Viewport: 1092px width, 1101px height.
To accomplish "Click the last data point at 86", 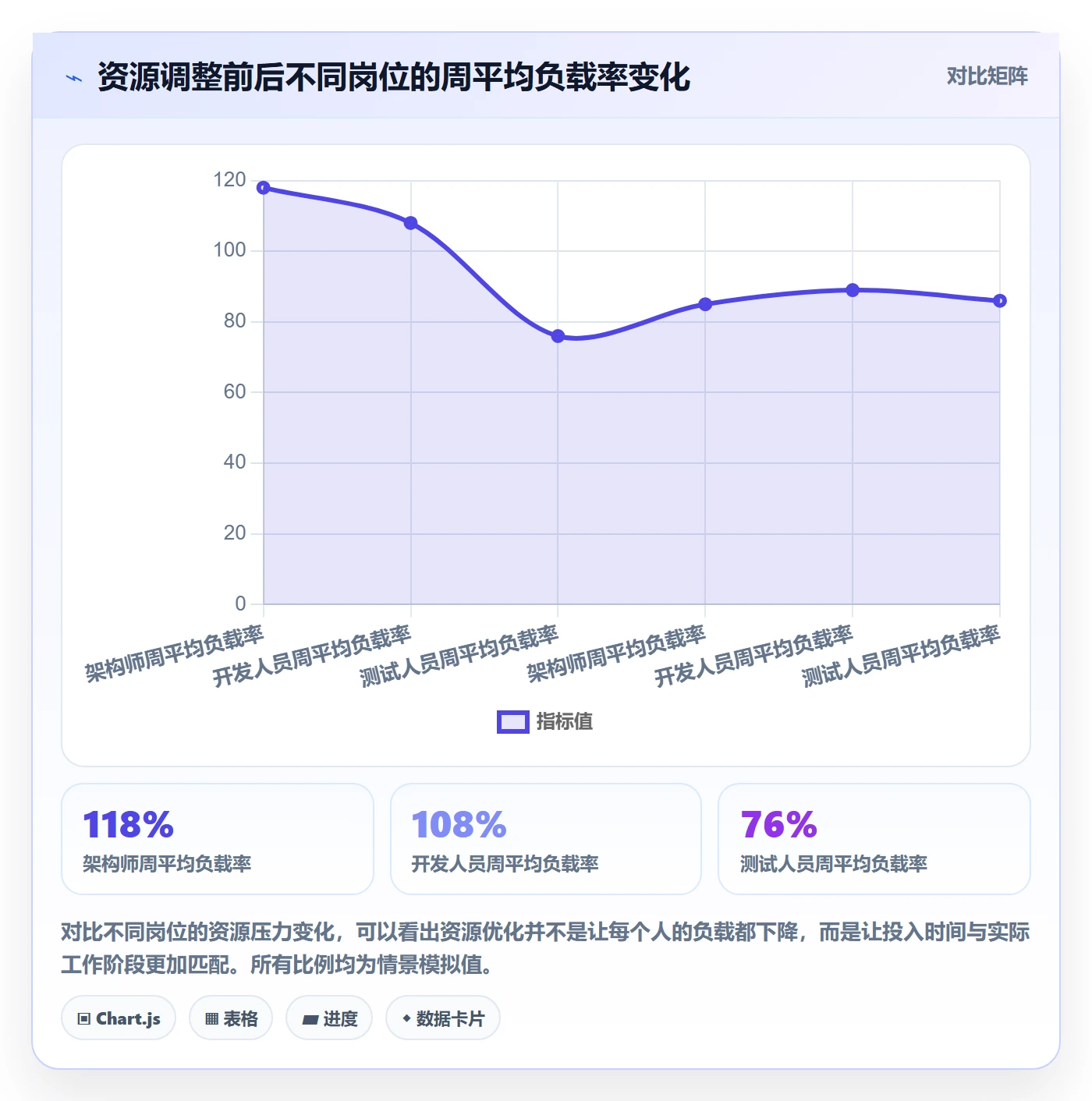I will click(1000, 301).
